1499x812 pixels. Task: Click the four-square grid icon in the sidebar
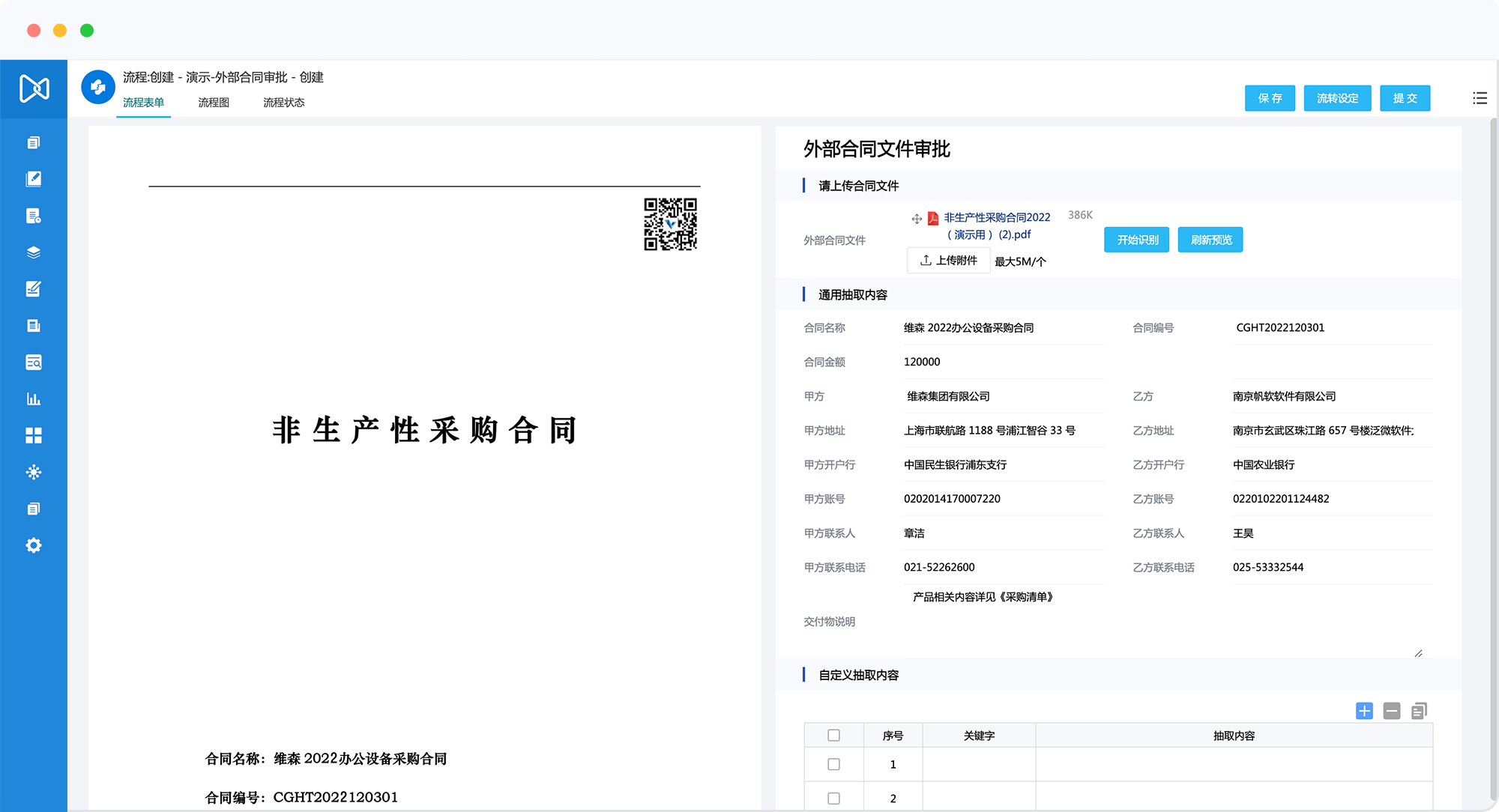pos(34,435)
